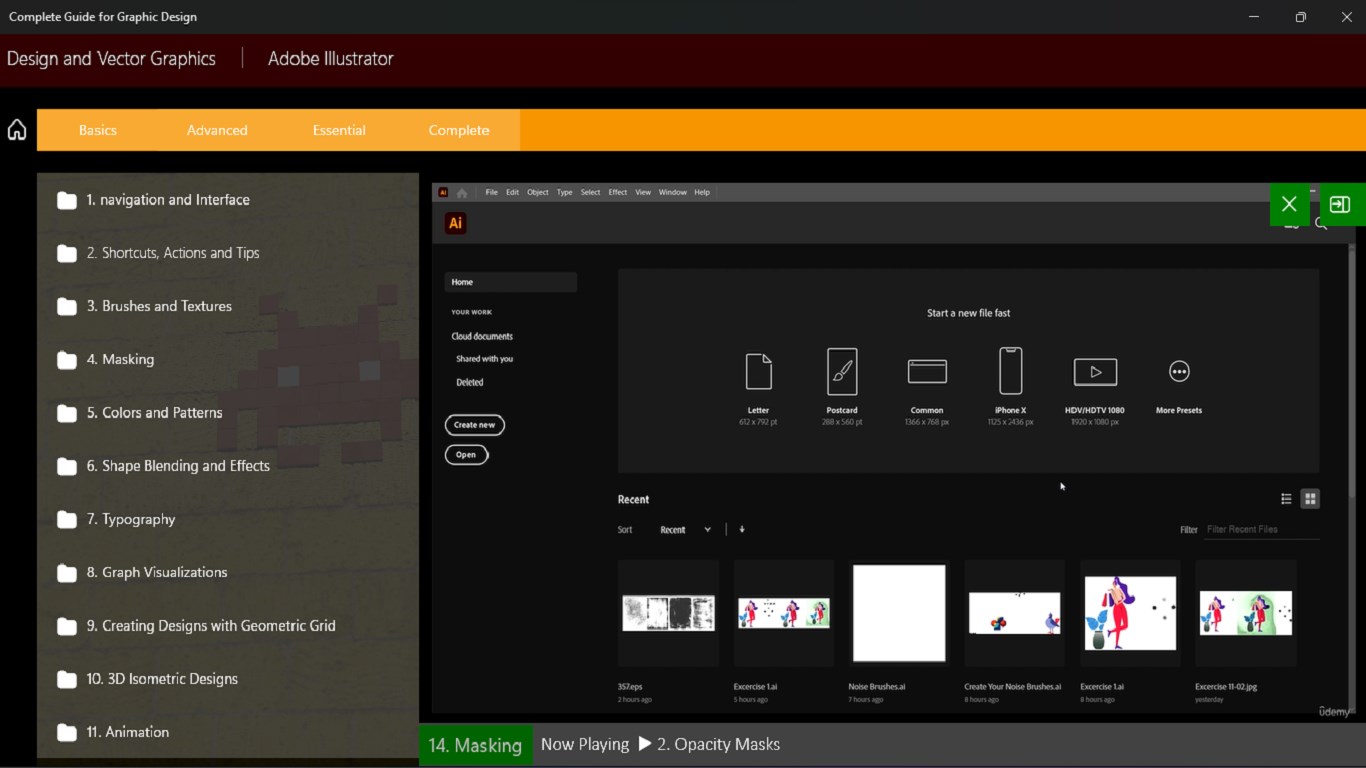1366x768 pixels.
Task: Open the Object menu in Illustrator
Action: click(537, 192)
